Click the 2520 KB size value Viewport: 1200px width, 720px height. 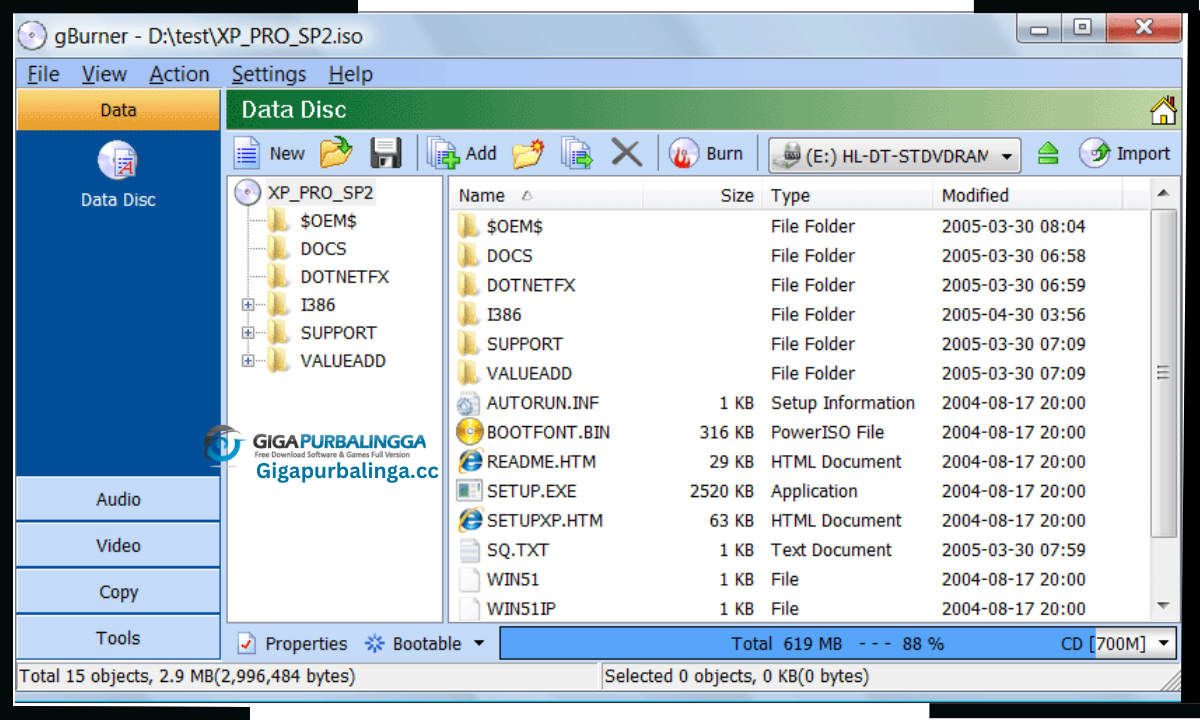[722, 491]
